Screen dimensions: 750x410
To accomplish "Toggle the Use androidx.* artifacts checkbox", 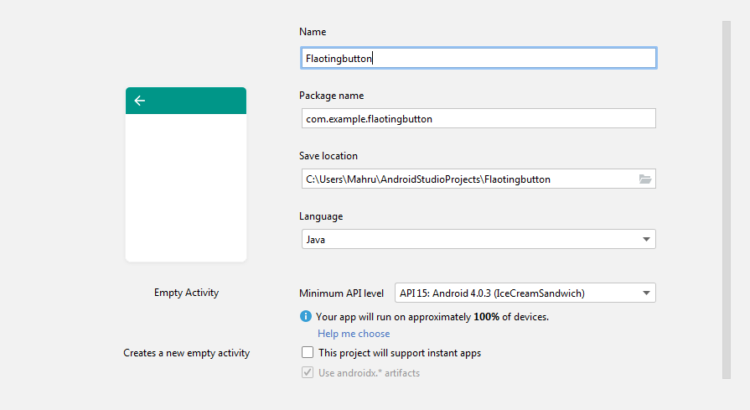I will pos(308,373).
